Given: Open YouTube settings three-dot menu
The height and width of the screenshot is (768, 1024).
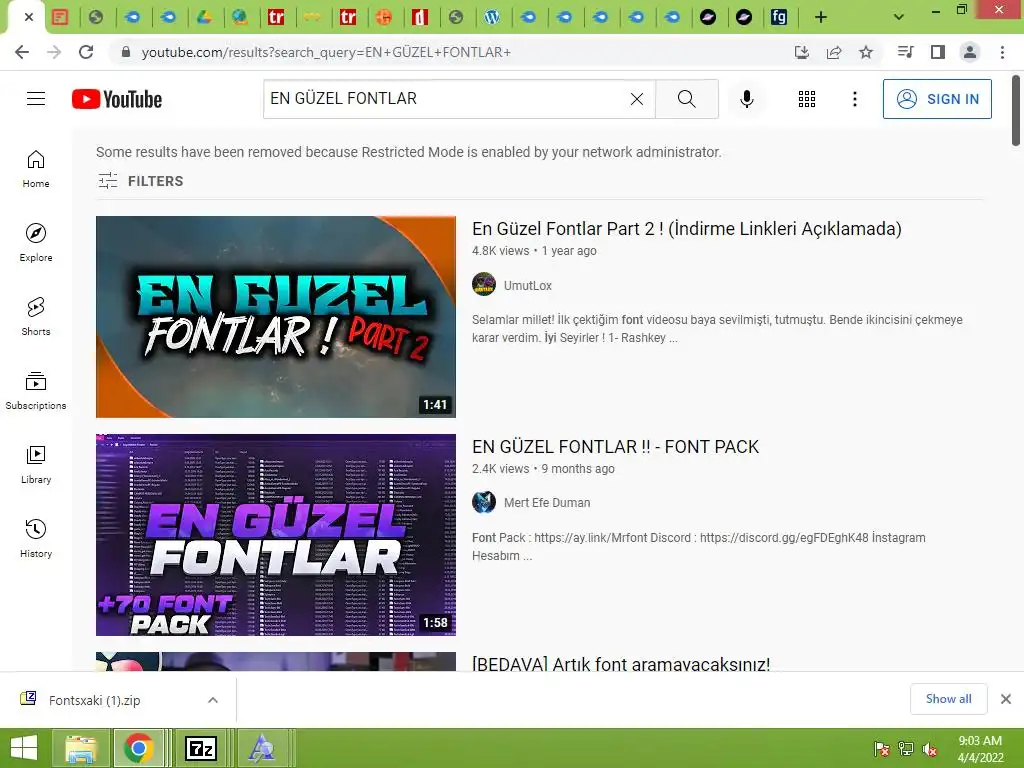Looking at the screenshot, I should (x=854, y=99).
